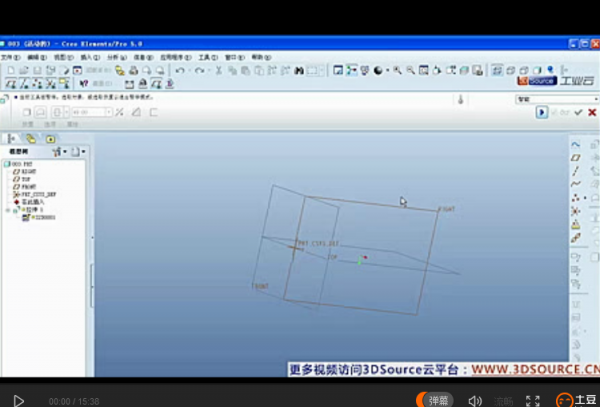Click the Sketch tool in right toolbar

(x=575, y=144)
